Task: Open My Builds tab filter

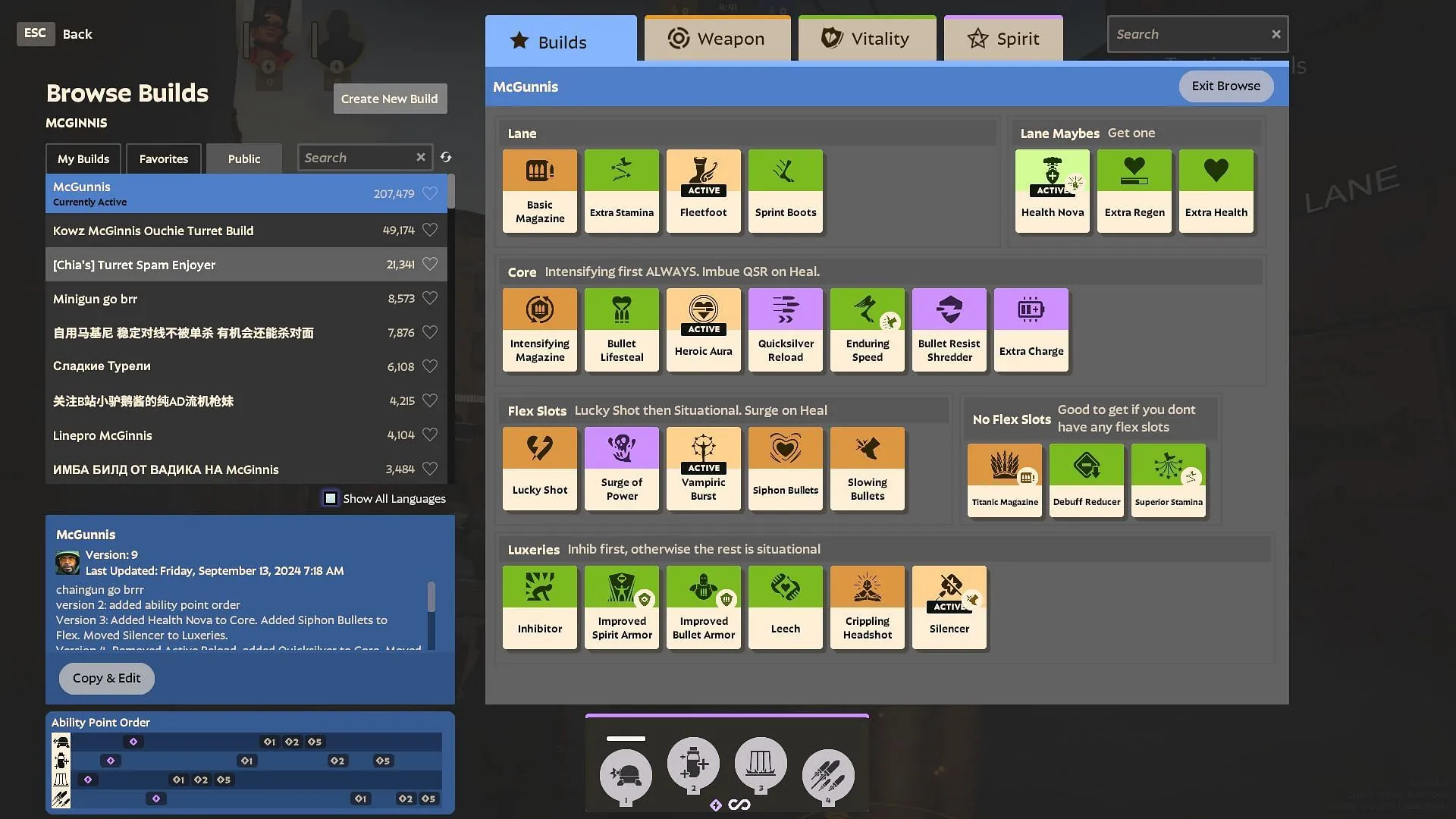Action: pyautogui.click(x=83, y=158)
